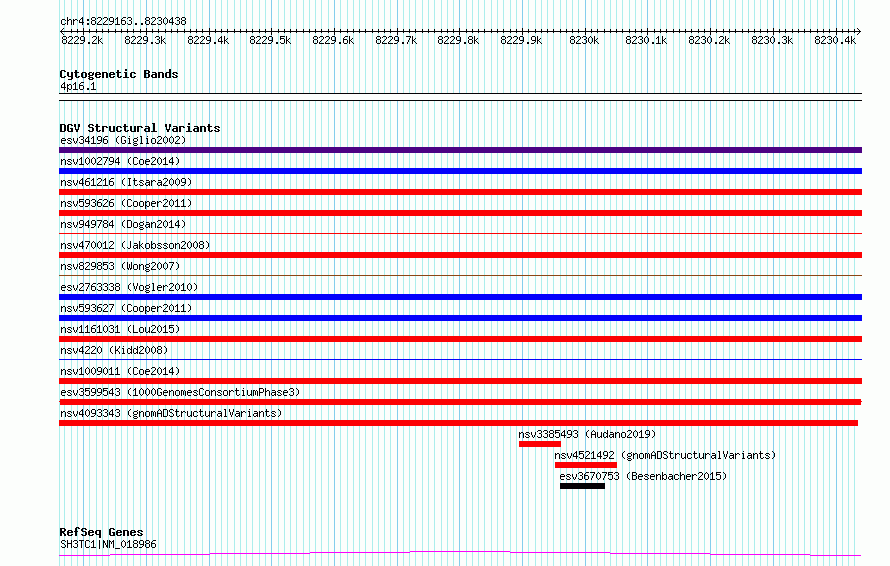The width and height of the screenshot is (890, 566).
Task: Click the SH3TC1|NM_018986 gene label
Action: (x=108, y=544)
